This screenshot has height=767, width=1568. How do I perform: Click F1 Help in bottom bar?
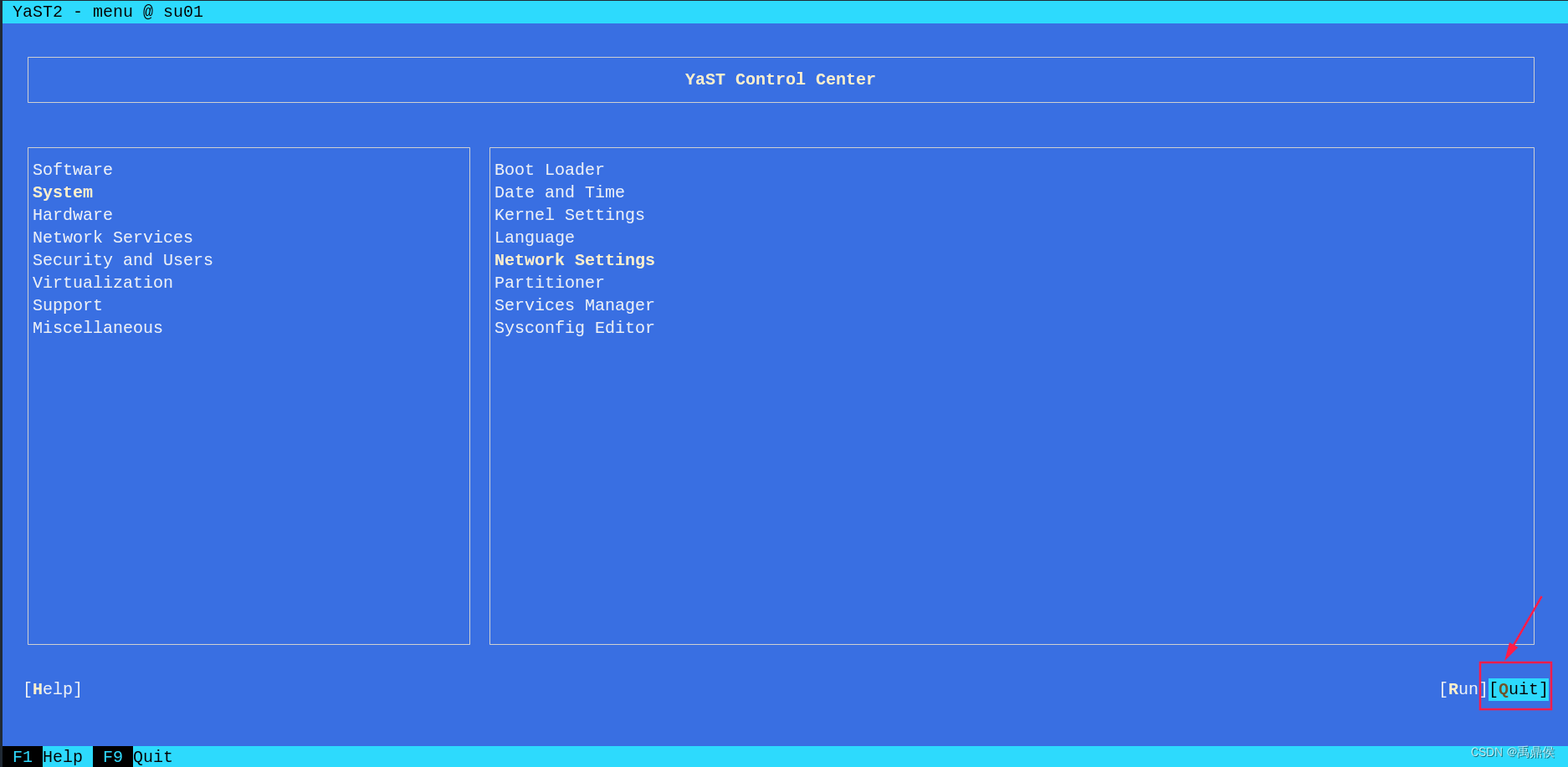point(48,757)
